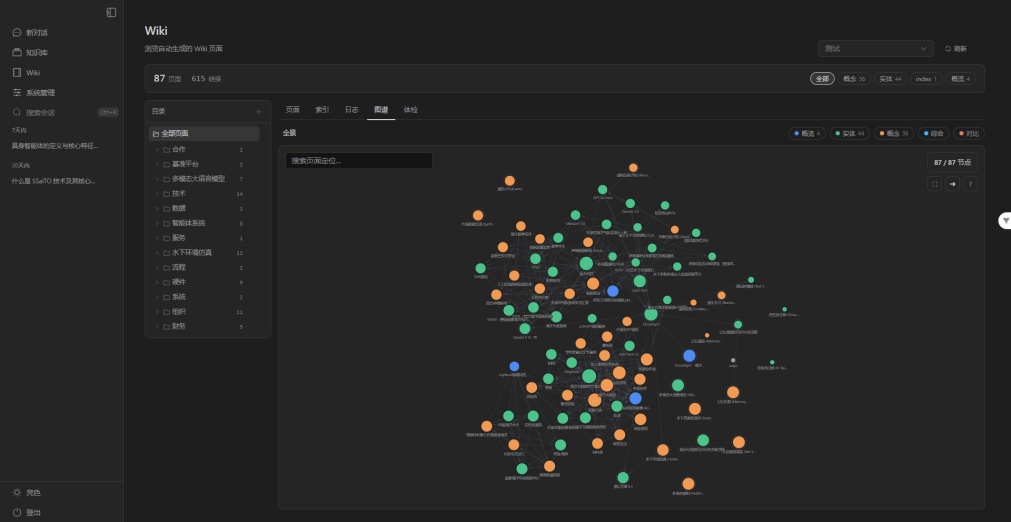
Task: Expand the 智能体系统 folder chevron
Action: point(157,224)
